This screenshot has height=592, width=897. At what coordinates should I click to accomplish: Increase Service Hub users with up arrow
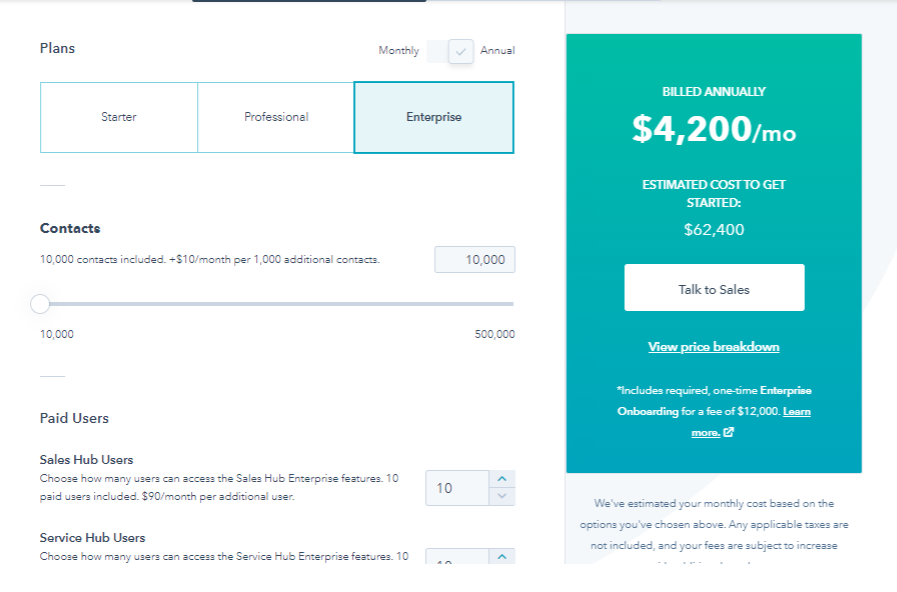(503, 555)
